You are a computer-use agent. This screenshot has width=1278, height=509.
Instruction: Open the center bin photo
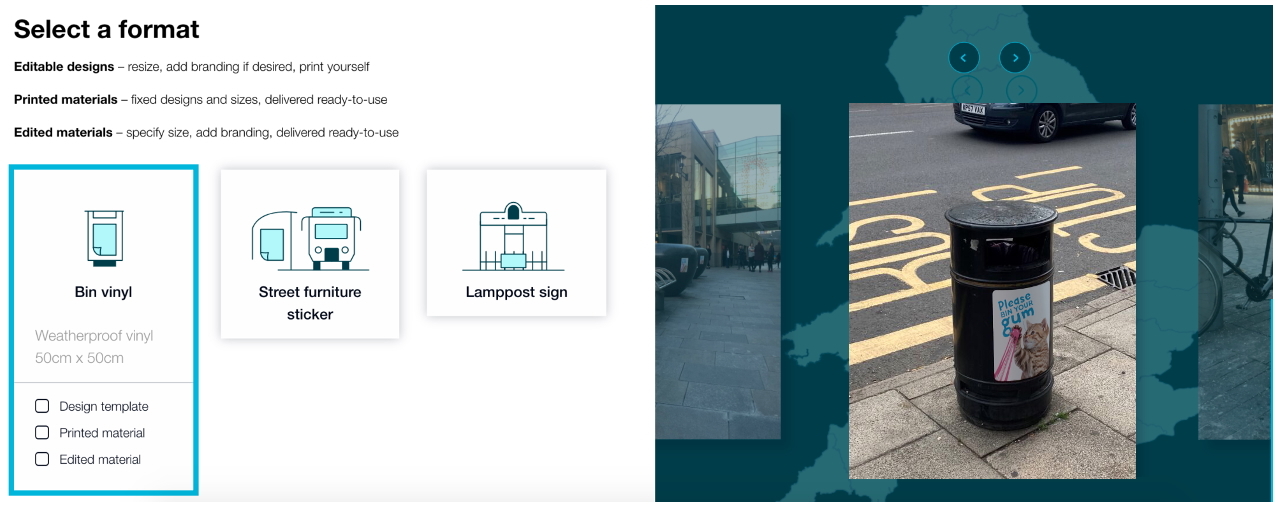pyautogui.click(x=992, y=291)
